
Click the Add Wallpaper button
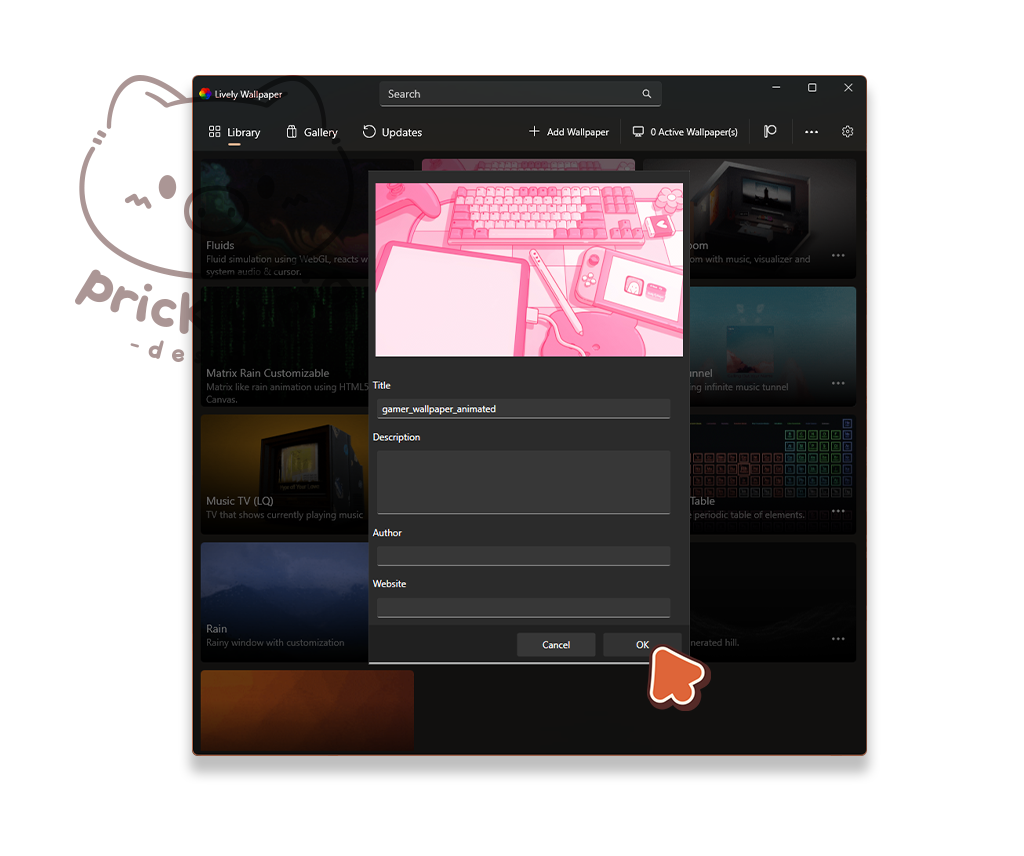[x=568, y=132]
